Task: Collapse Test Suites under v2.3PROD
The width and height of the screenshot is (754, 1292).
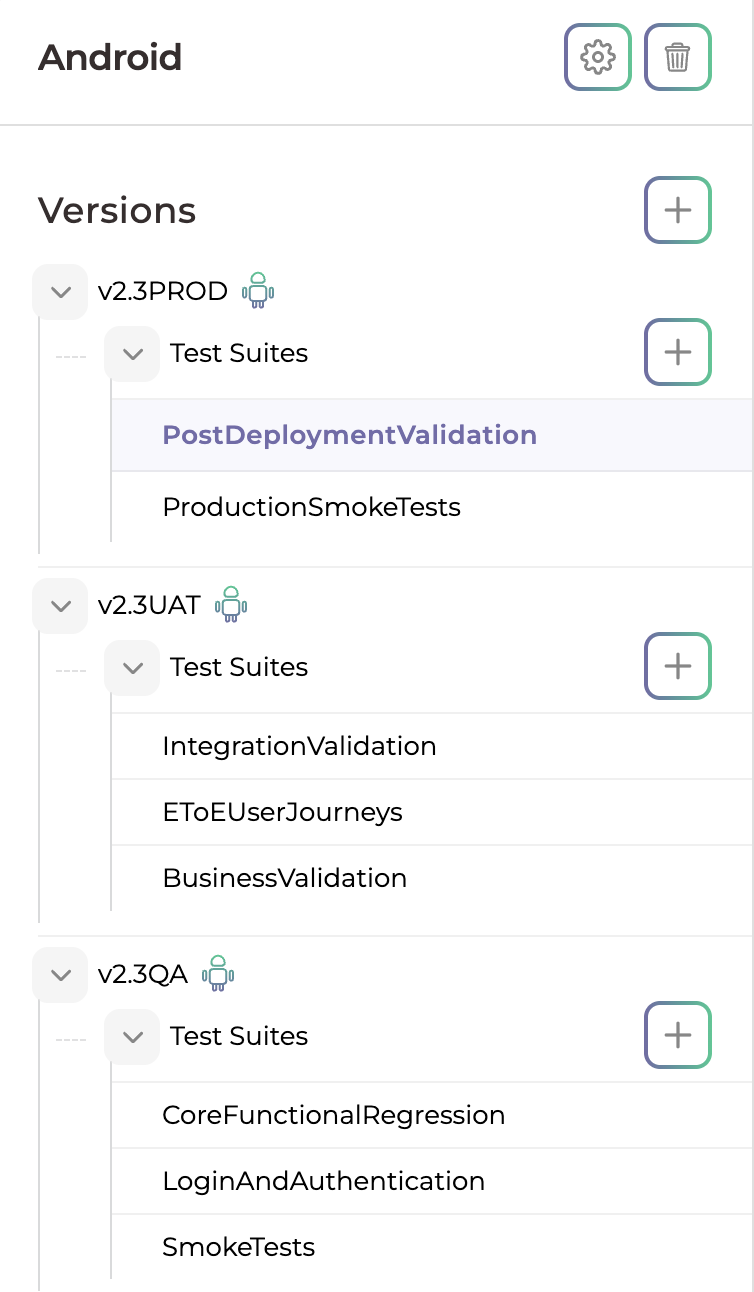Action: click(132, 353)
